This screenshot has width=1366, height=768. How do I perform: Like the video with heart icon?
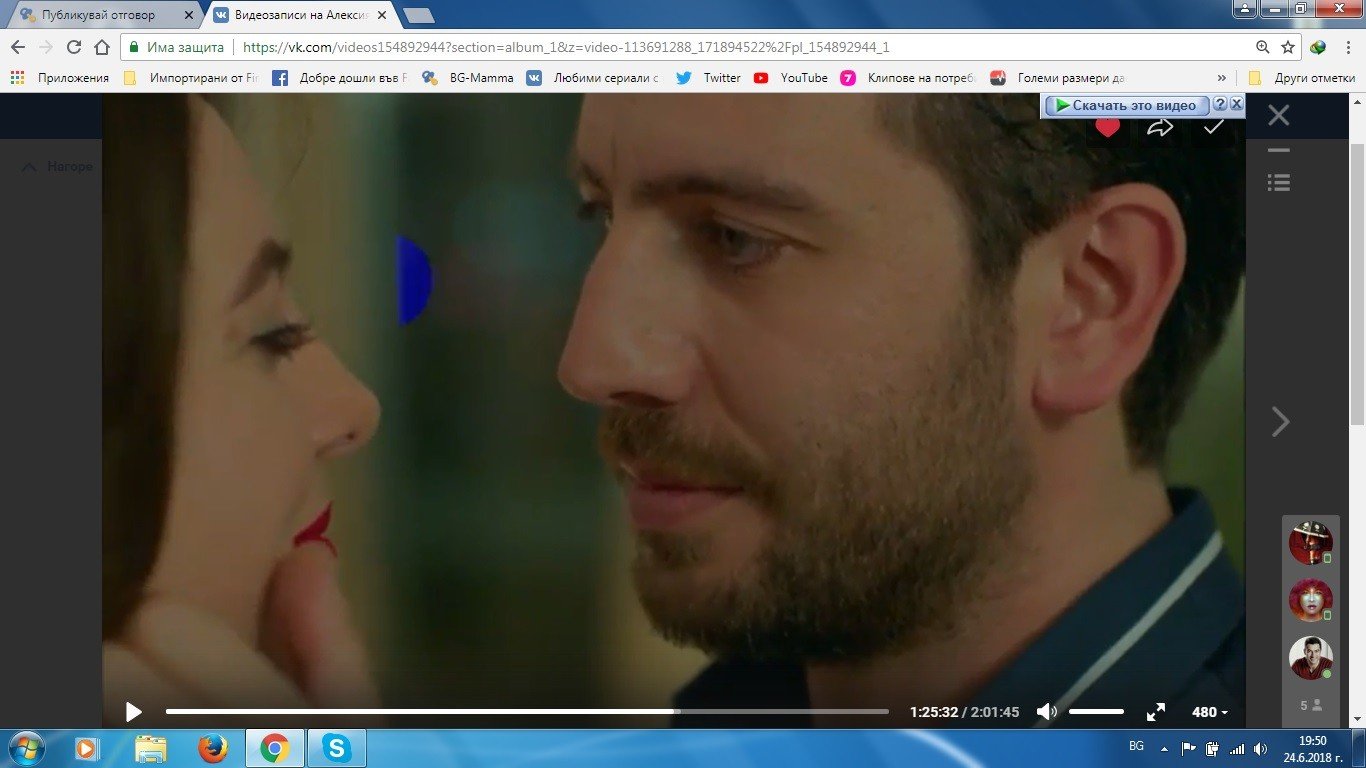point(1107,127)
